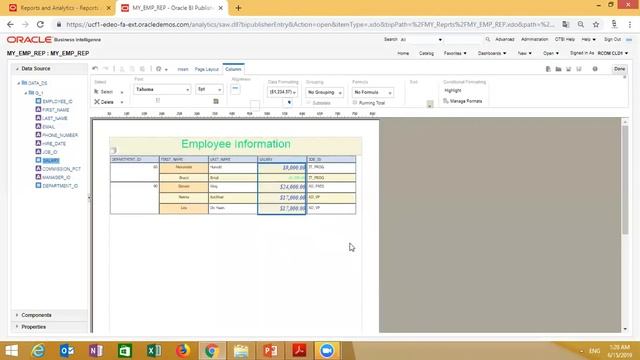Click the Redo icon in editor toolbar

tap(105, 69)
